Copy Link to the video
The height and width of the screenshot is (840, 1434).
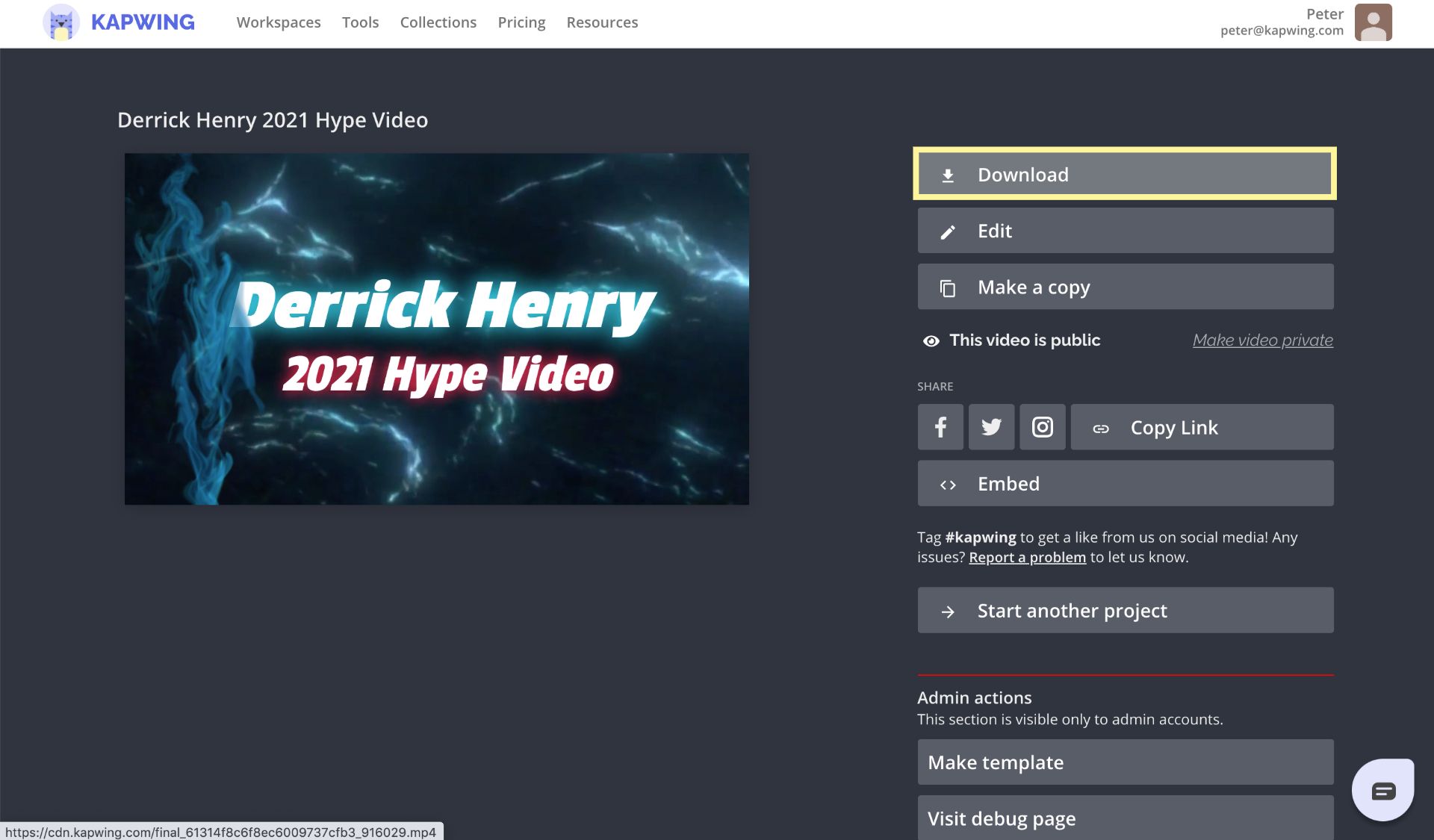pyautogui.click(x=1202, y=427)
